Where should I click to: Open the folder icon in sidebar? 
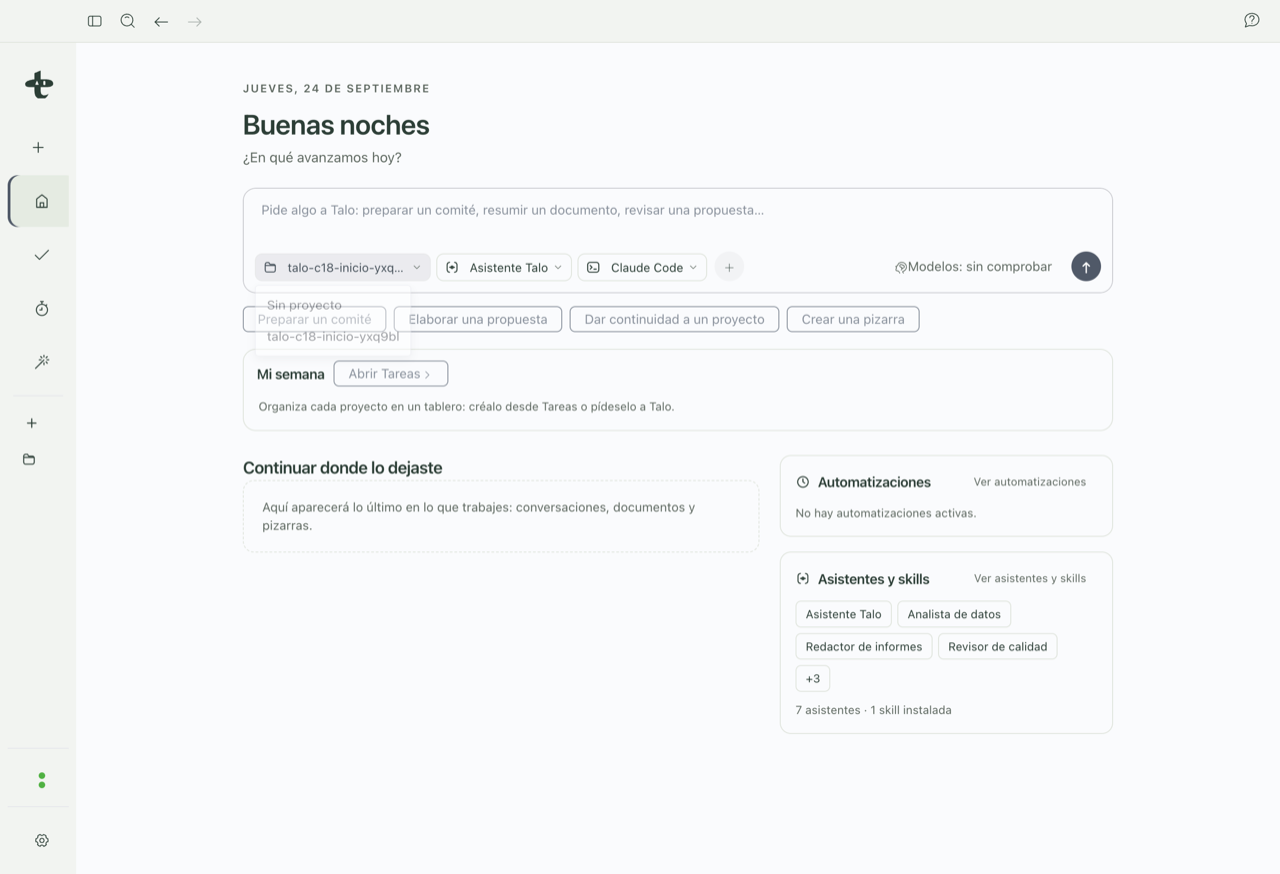pyautogui.click(x=29, y=460)
